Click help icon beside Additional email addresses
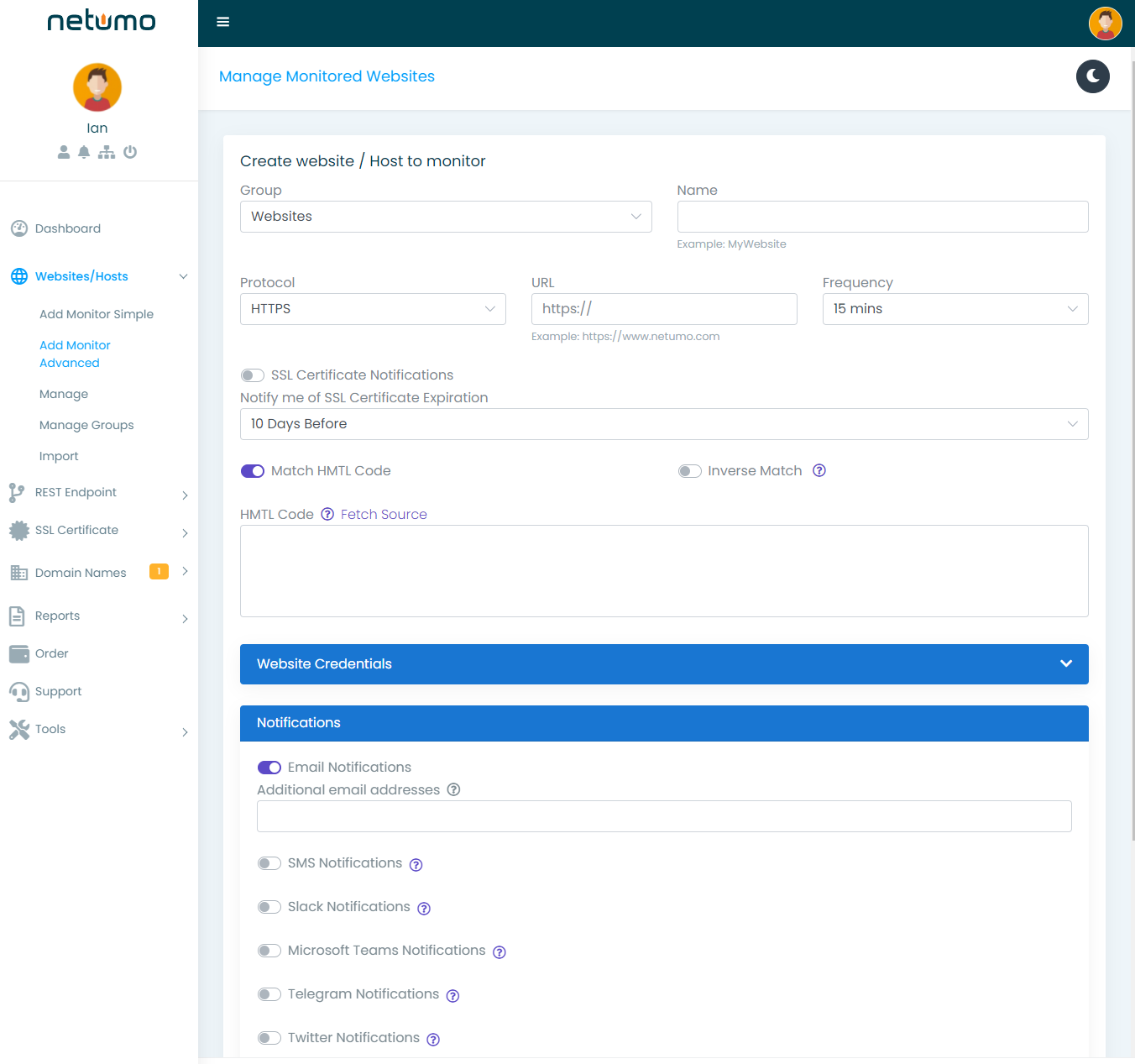The height and width of the screenshot is (1064, 1135). click(453, 789)
